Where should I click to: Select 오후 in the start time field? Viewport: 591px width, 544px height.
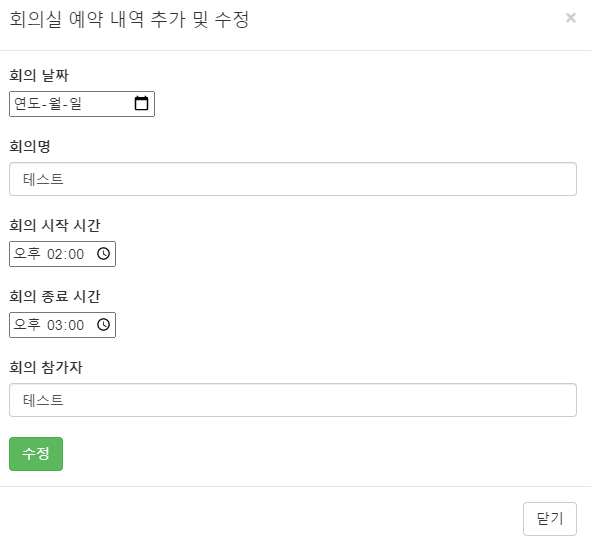pos(27,253)
